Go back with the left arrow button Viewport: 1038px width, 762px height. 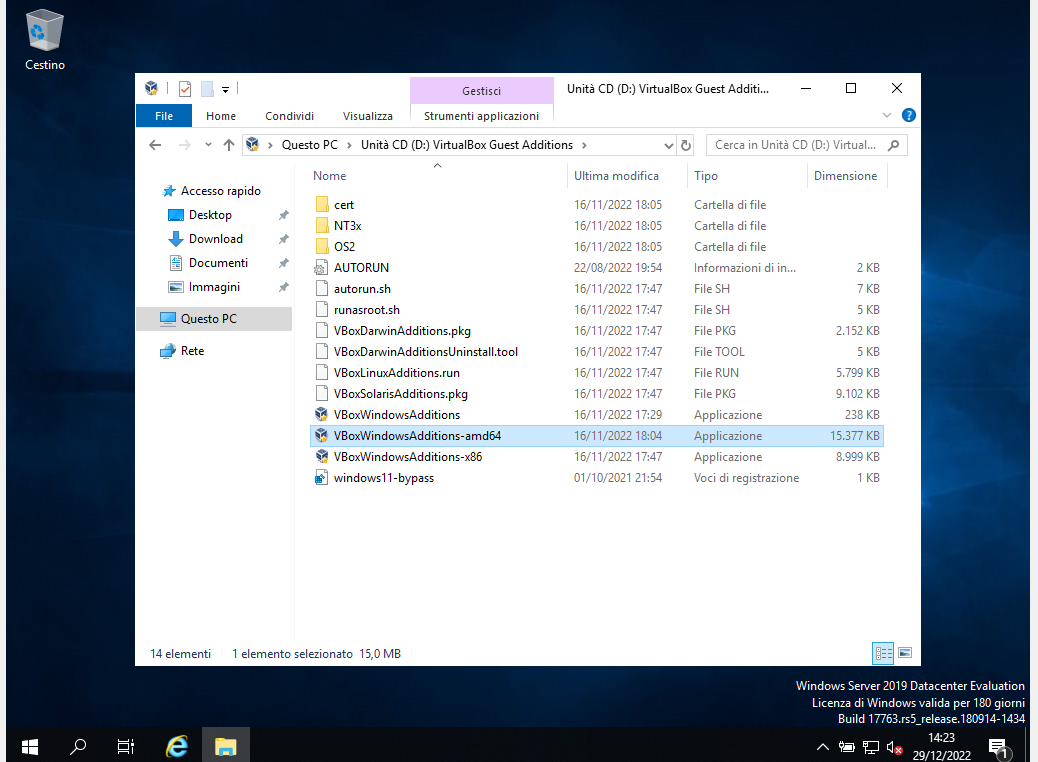click(x=155, y=145)
